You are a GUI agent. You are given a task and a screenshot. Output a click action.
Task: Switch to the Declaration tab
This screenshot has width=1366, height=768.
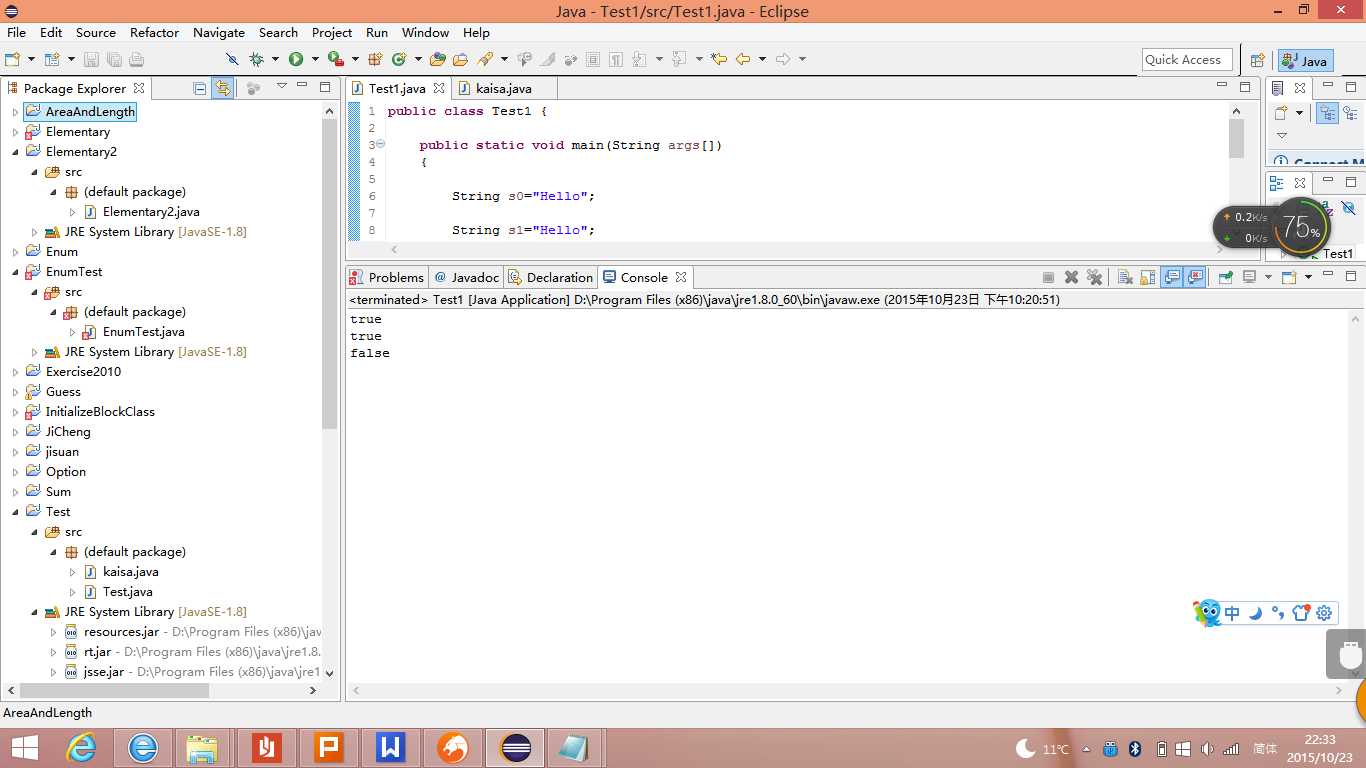point(550,277)
